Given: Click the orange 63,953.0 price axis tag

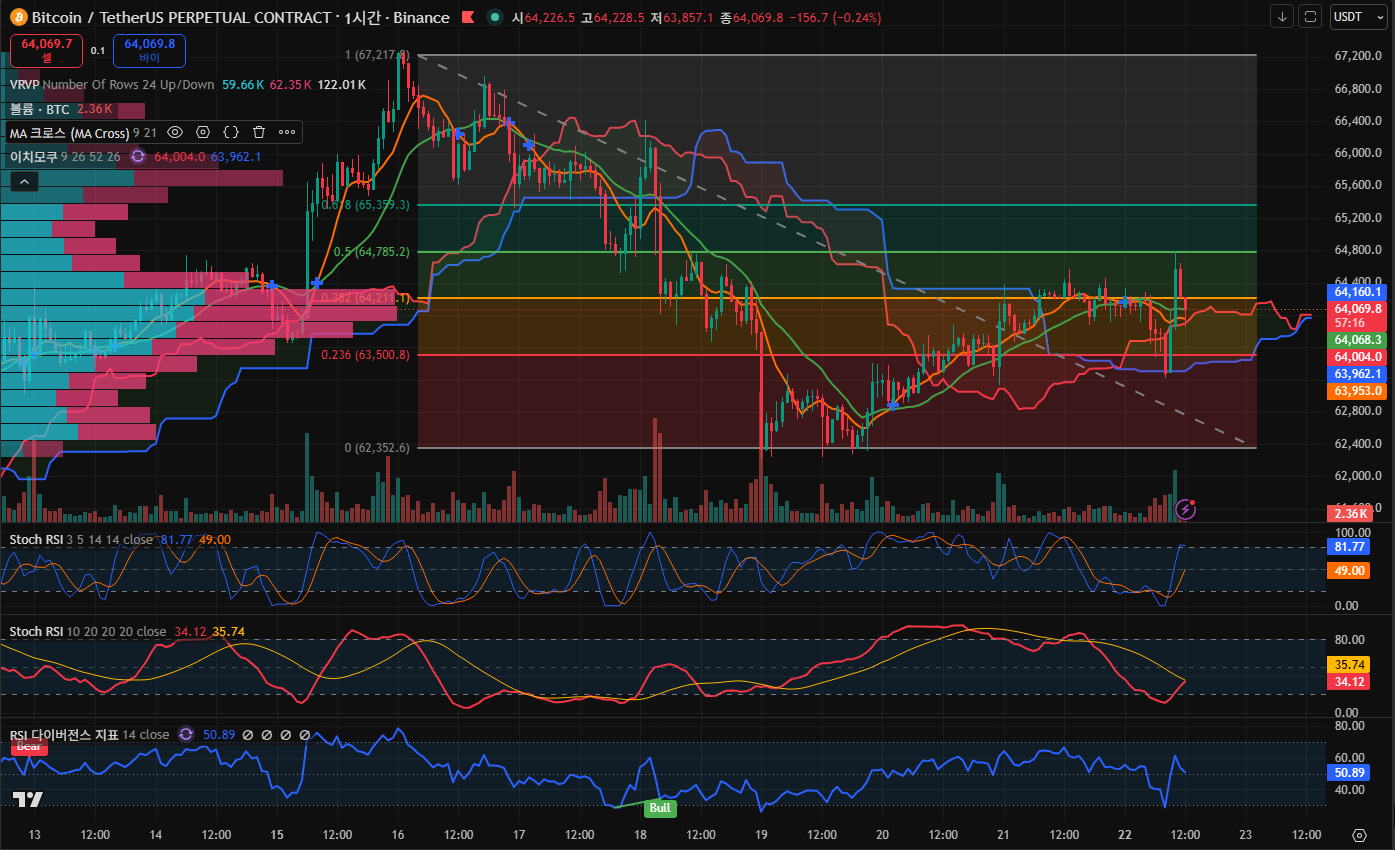Looking at the screenshot, I should coord(1357,391).
